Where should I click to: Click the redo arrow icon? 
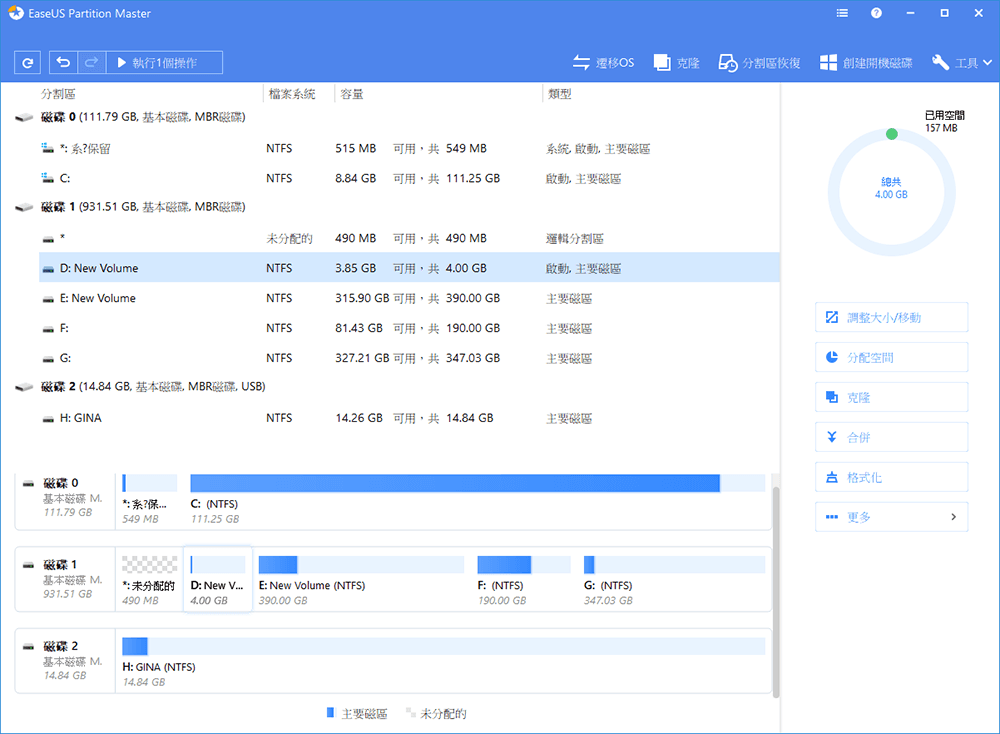91,62
